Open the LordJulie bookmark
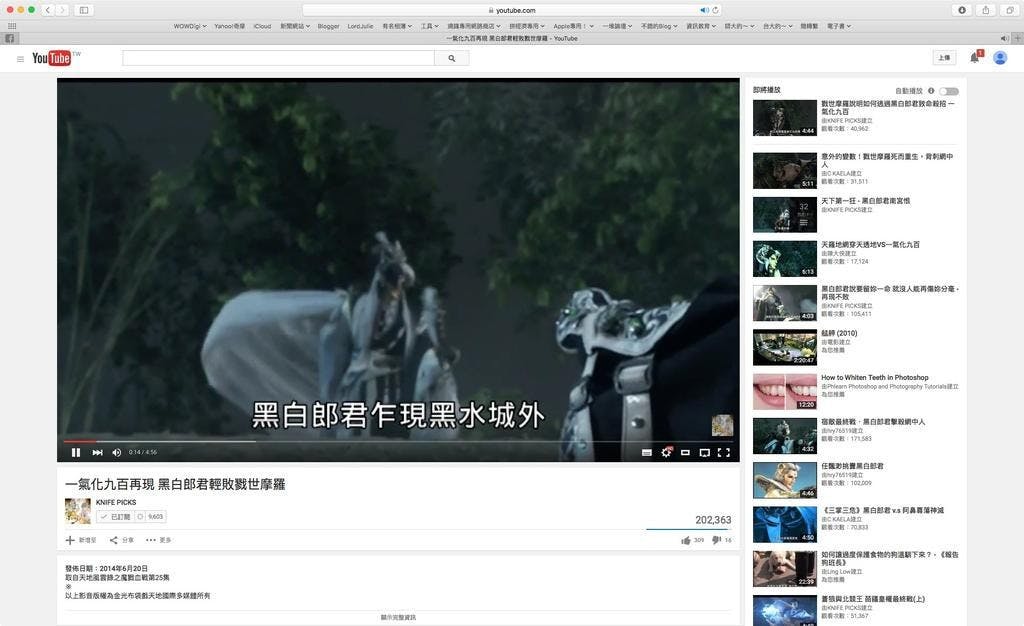This screenshot has height=626, width=1024. tap(360, 26)
